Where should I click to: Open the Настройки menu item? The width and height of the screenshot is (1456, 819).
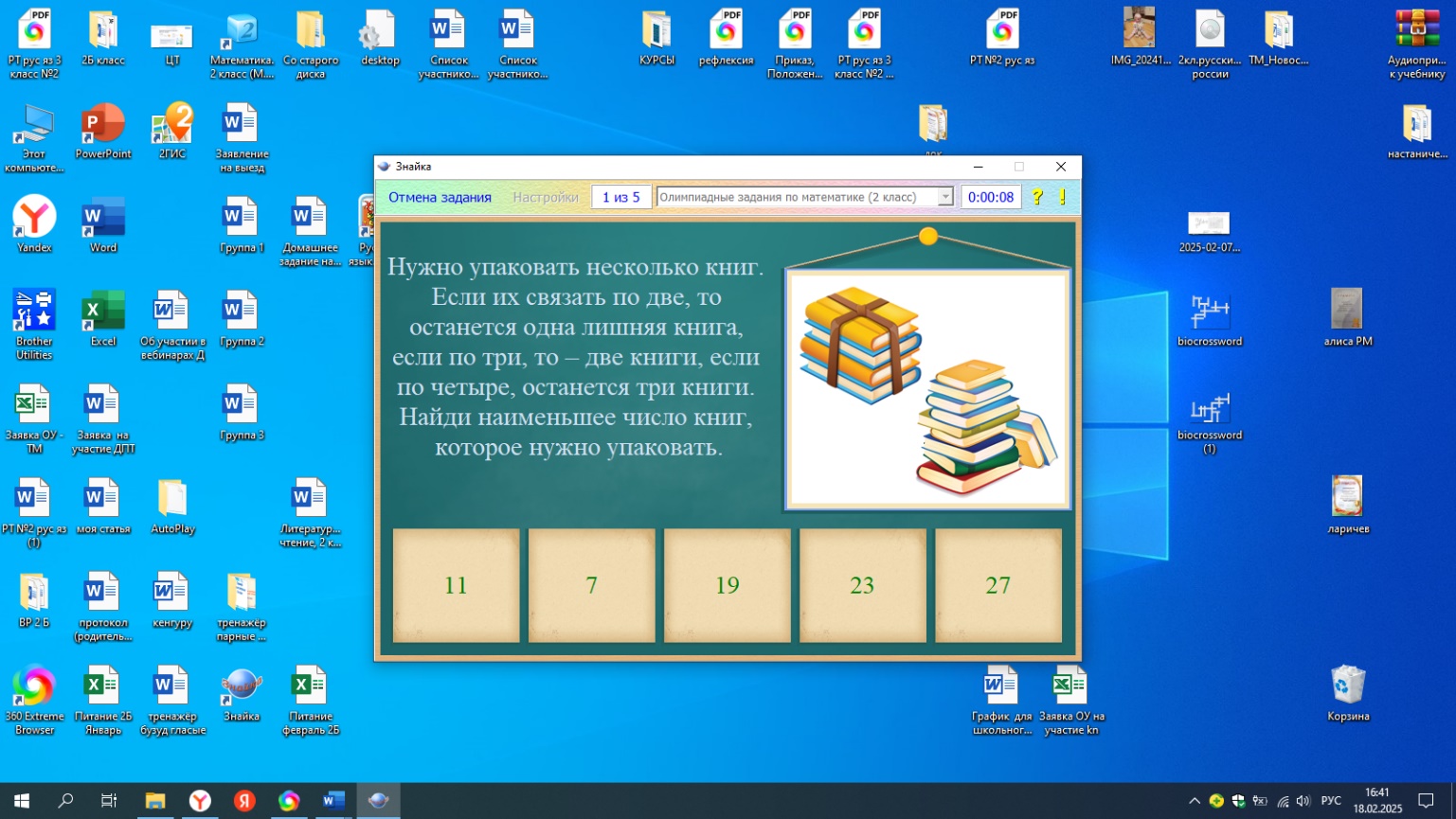point(545,197)
